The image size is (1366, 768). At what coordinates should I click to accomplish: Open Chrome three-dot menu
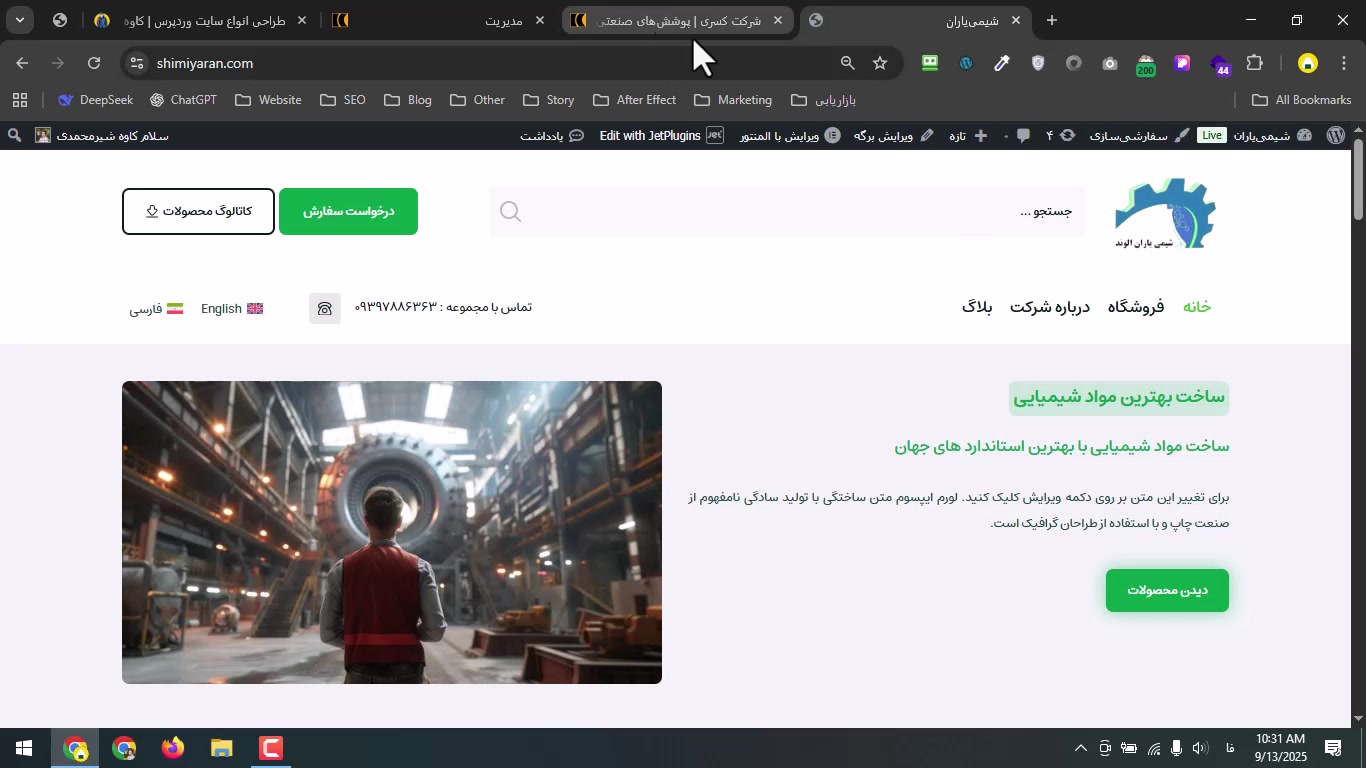click(x=1345, y=63)
